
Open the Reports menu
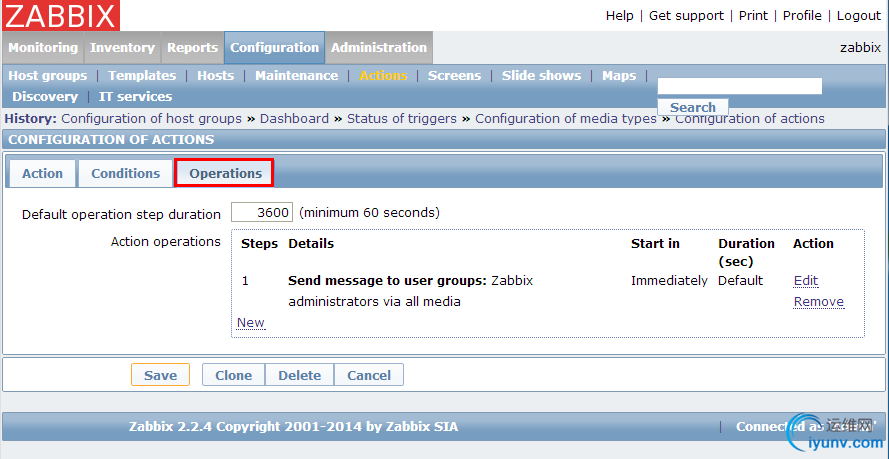coord(192,48)
